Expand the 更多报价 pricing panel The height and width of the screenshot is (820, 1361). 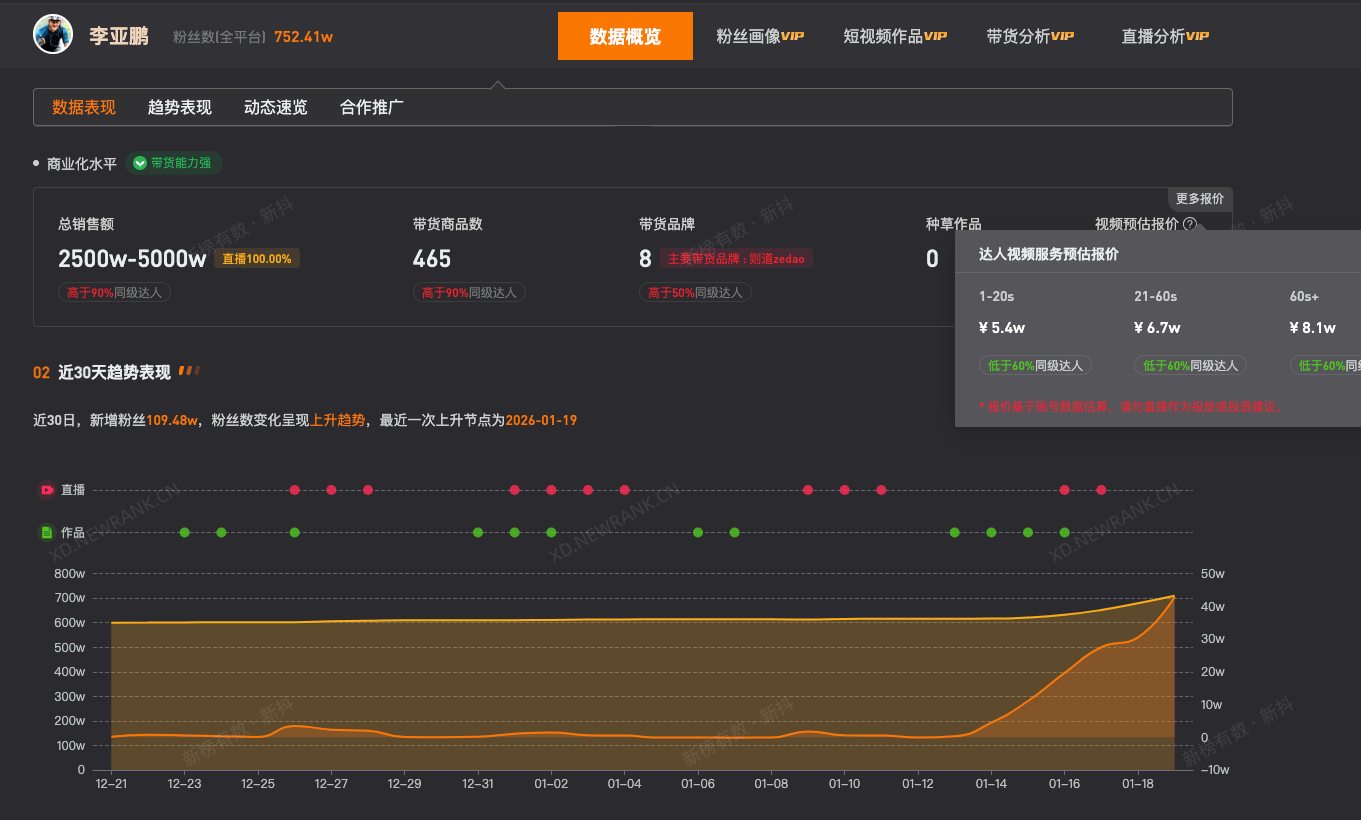pyautogui.click(x=1199, y=198)
